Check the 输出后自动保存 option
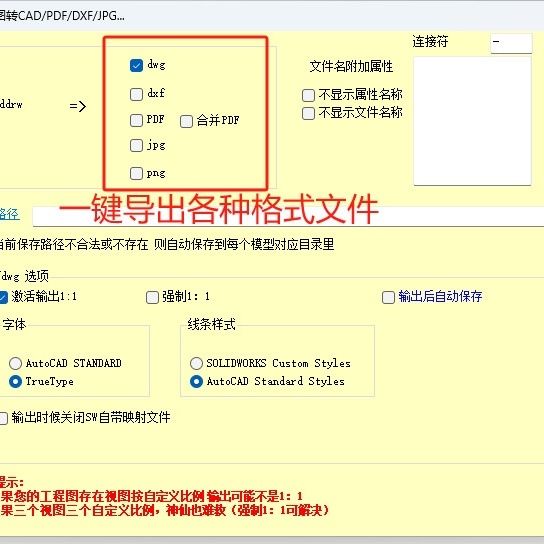The width and height of the screenshot is (544, 544). point(388,297)
